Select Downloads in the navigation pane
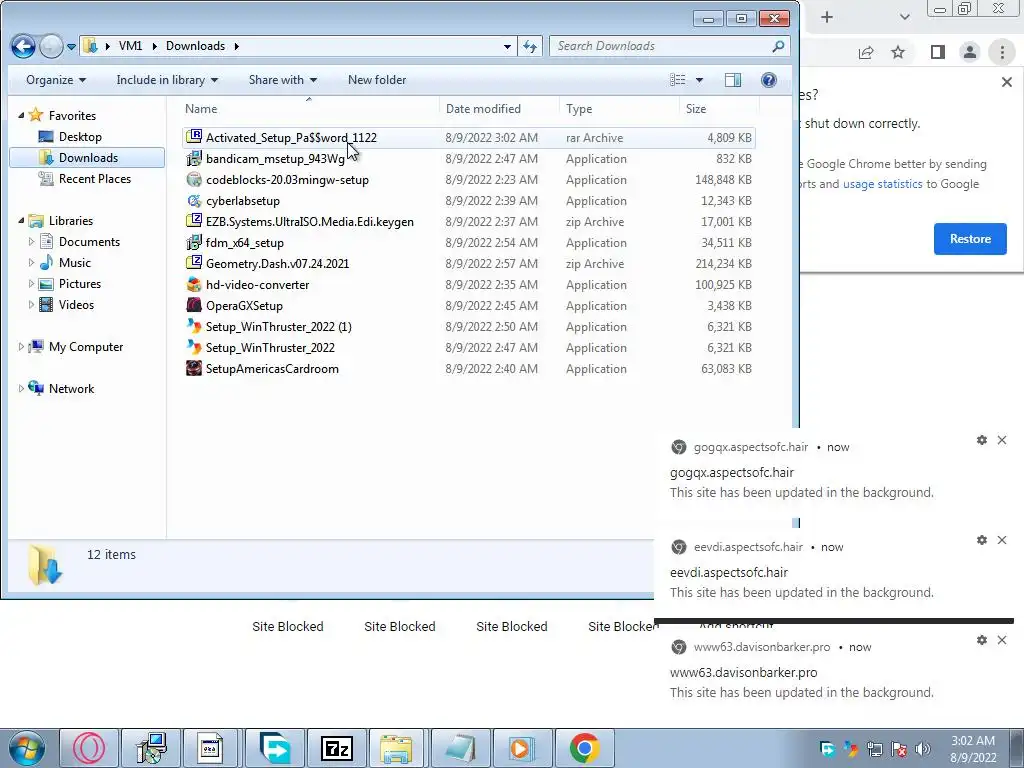 tap(88, 157)
